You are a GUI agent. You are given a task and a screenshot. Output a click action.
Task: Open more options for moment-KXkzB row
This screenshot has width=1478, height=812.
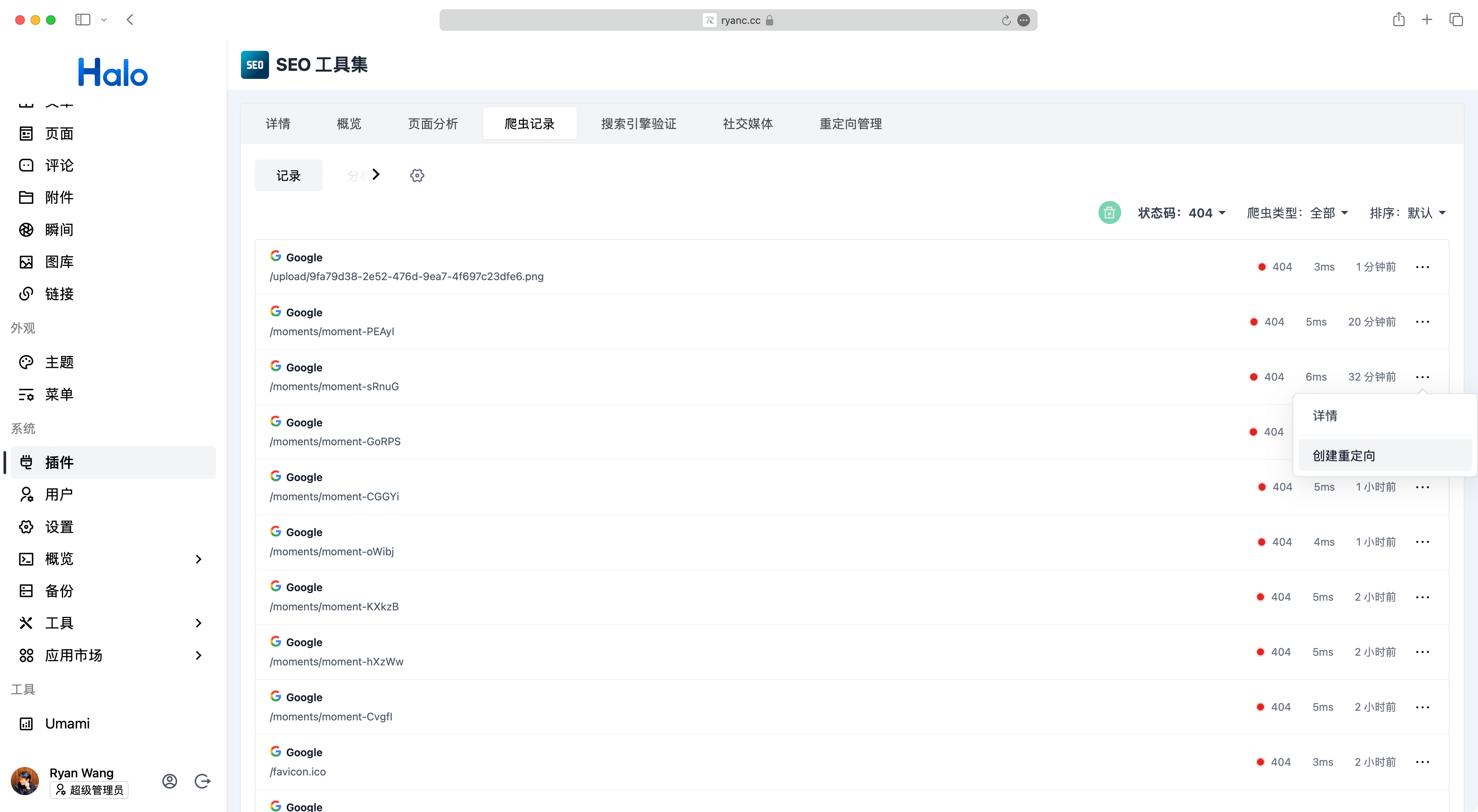tap(1422, 597)
